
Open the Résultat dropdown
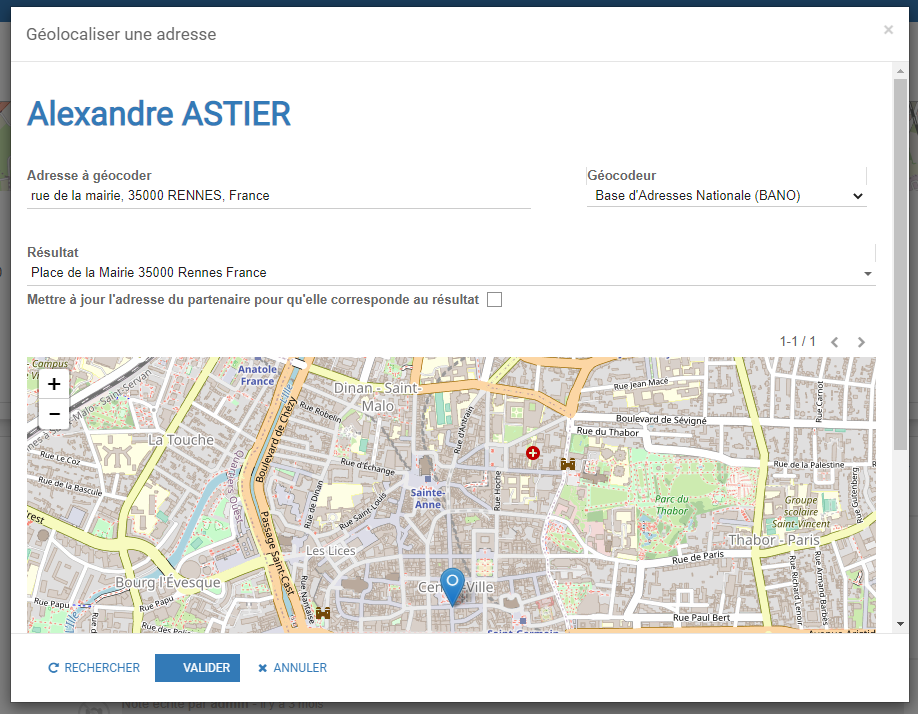click(x=451, y=273)
